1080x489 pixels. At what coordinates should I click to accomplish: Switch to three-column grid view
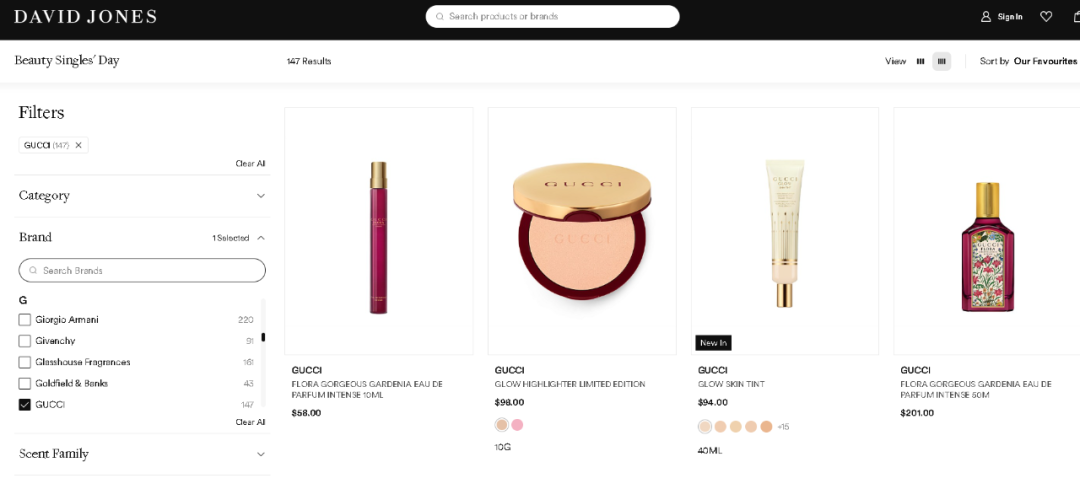921,62
